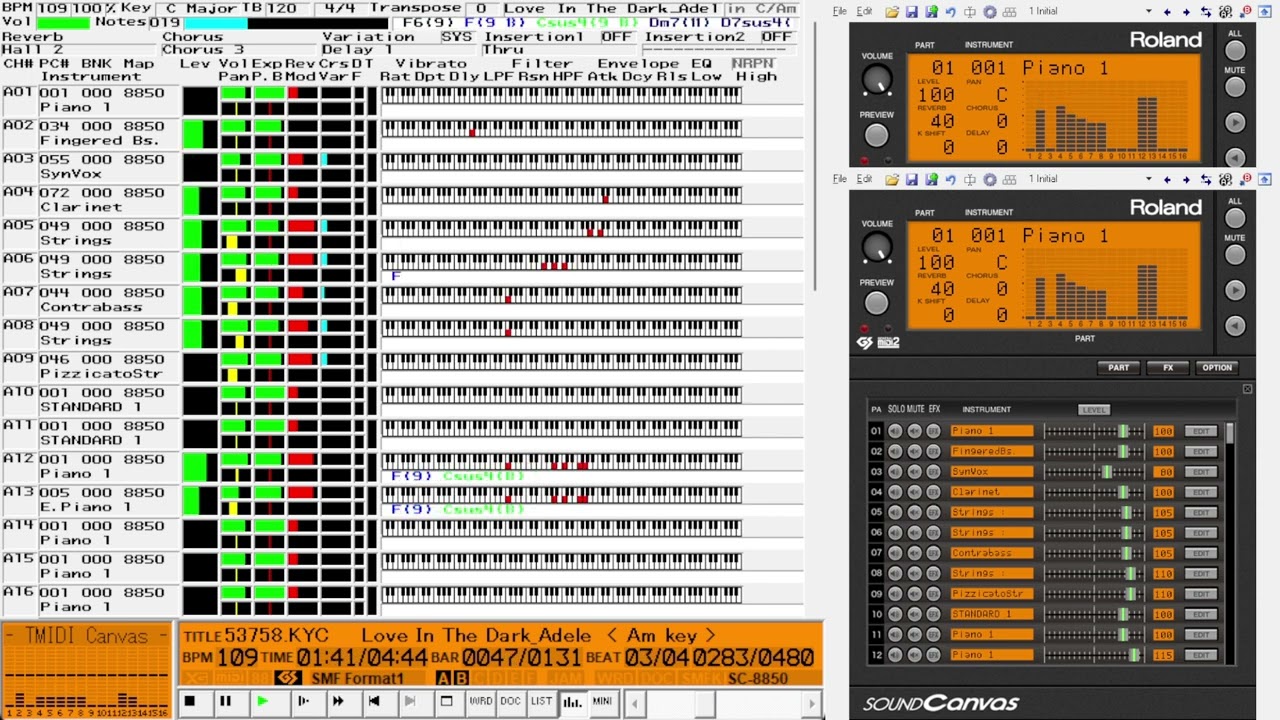Click open folder icon in upper Sound Canvas toolbar
The height and width of the screenshot is (720, 1280).
pyautogui.click(x=892, y=12)
